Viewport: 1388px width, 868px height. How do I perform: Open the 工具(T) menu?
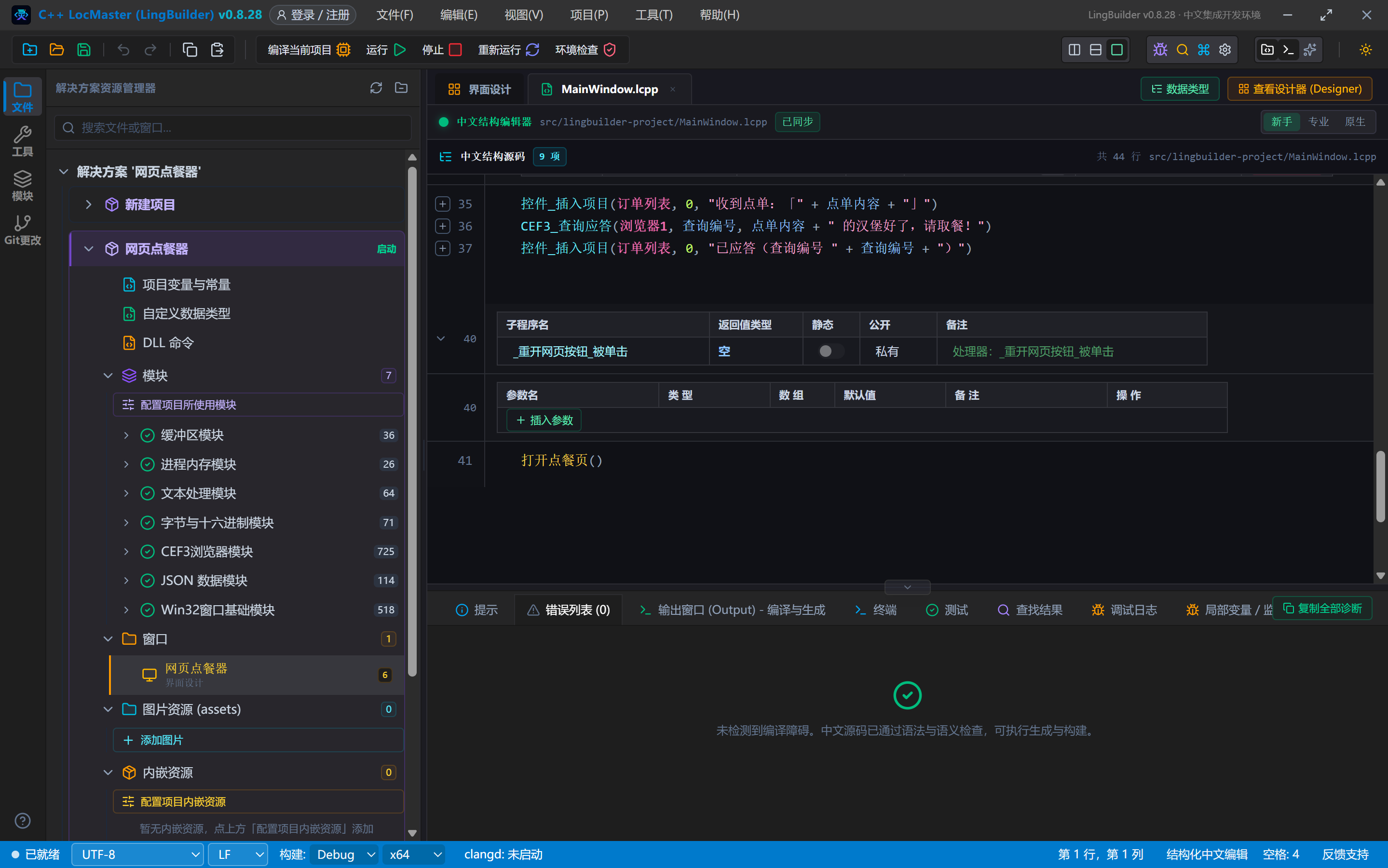pos(654,15)
